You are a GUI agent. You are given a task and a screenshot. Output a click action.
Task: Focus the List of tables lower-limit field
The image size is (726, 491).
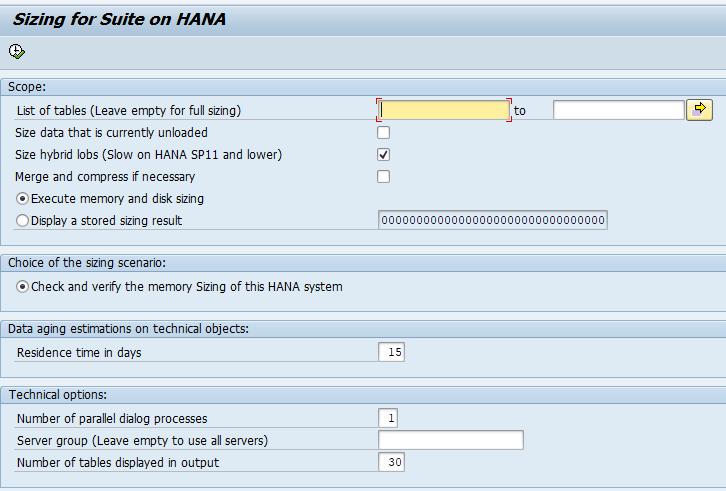point(444,110)
